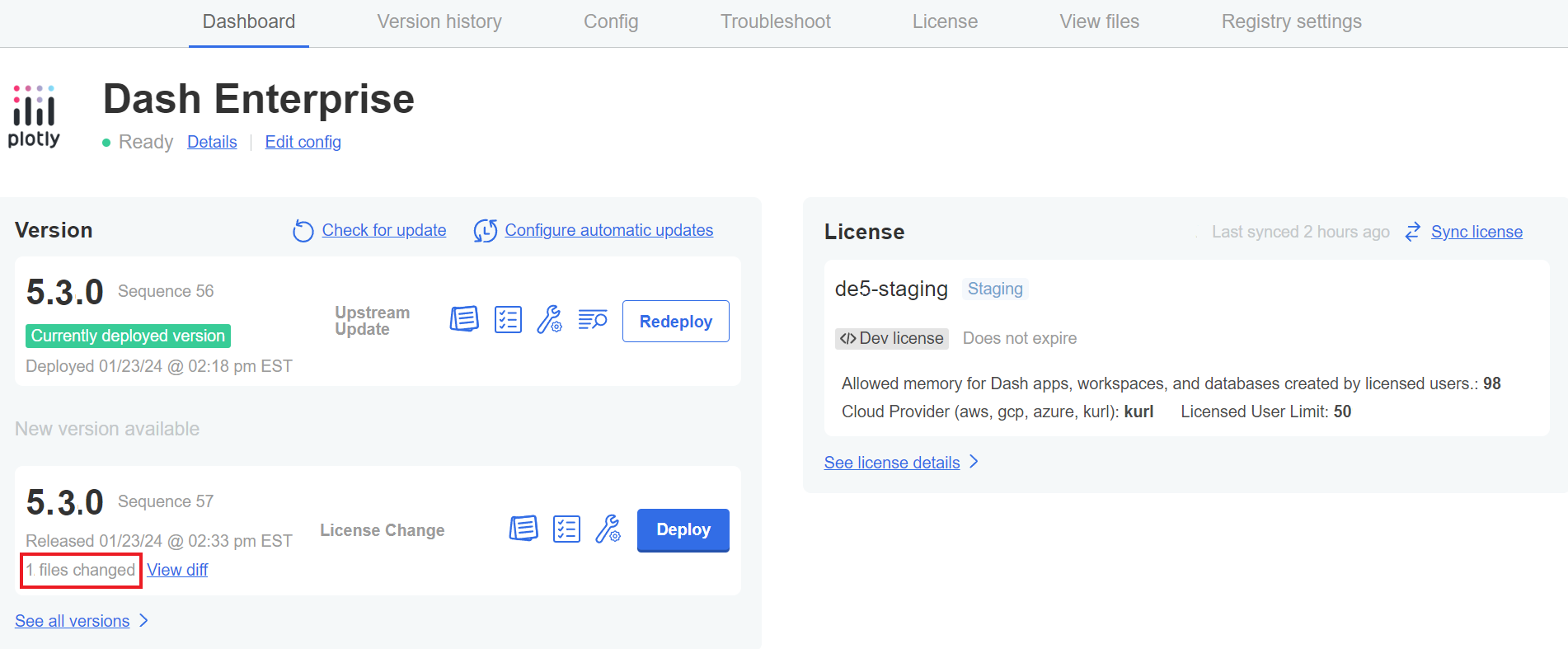Click wrench config icon for Sequence 56

point(549,319)
